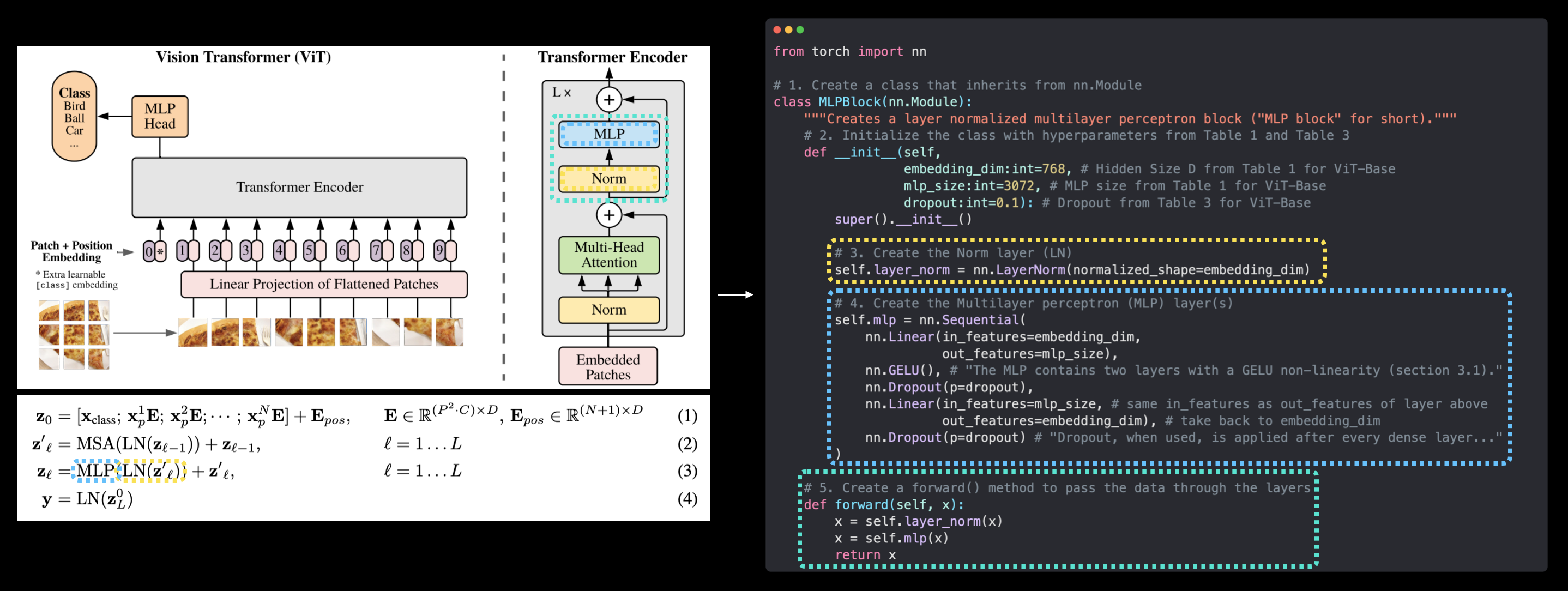
Task: Click the blue MLP block in encoder diagram
Action: [x=608, y=134]
